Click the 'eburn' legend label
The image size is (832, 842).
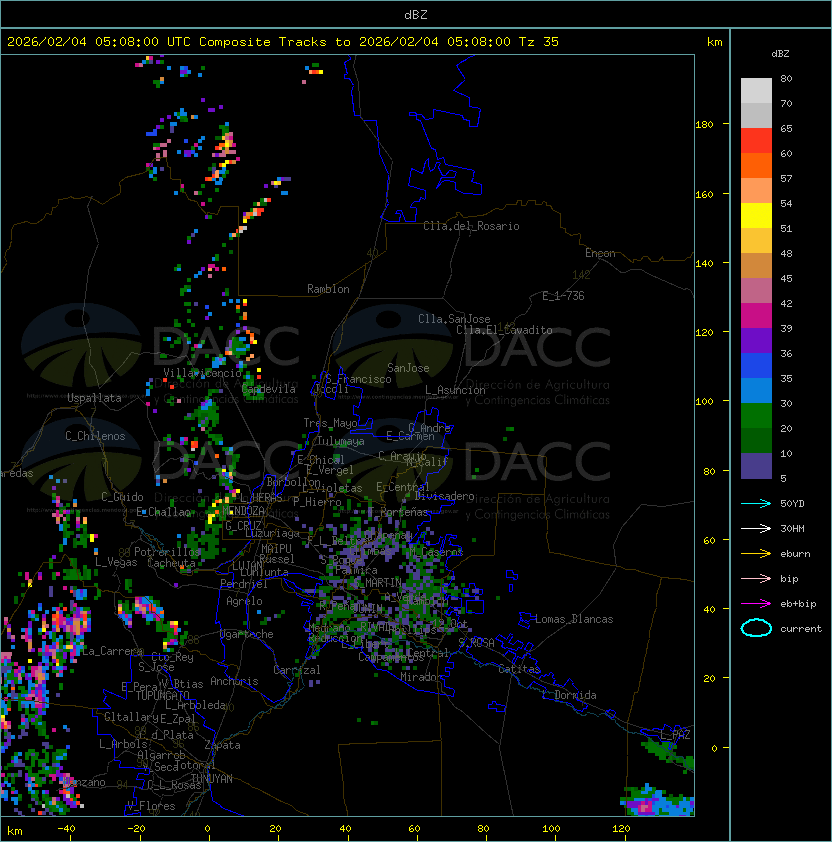click(795, 554)
